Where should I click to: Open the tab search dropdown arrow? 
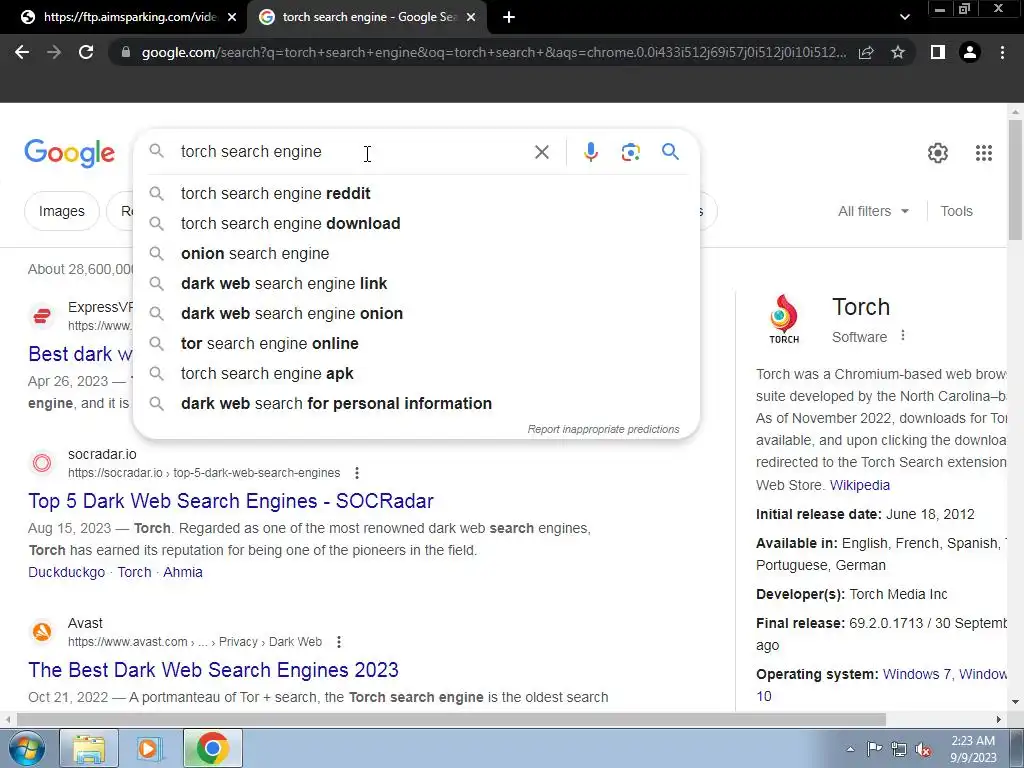pyautogui.click(x=904, y=17)
